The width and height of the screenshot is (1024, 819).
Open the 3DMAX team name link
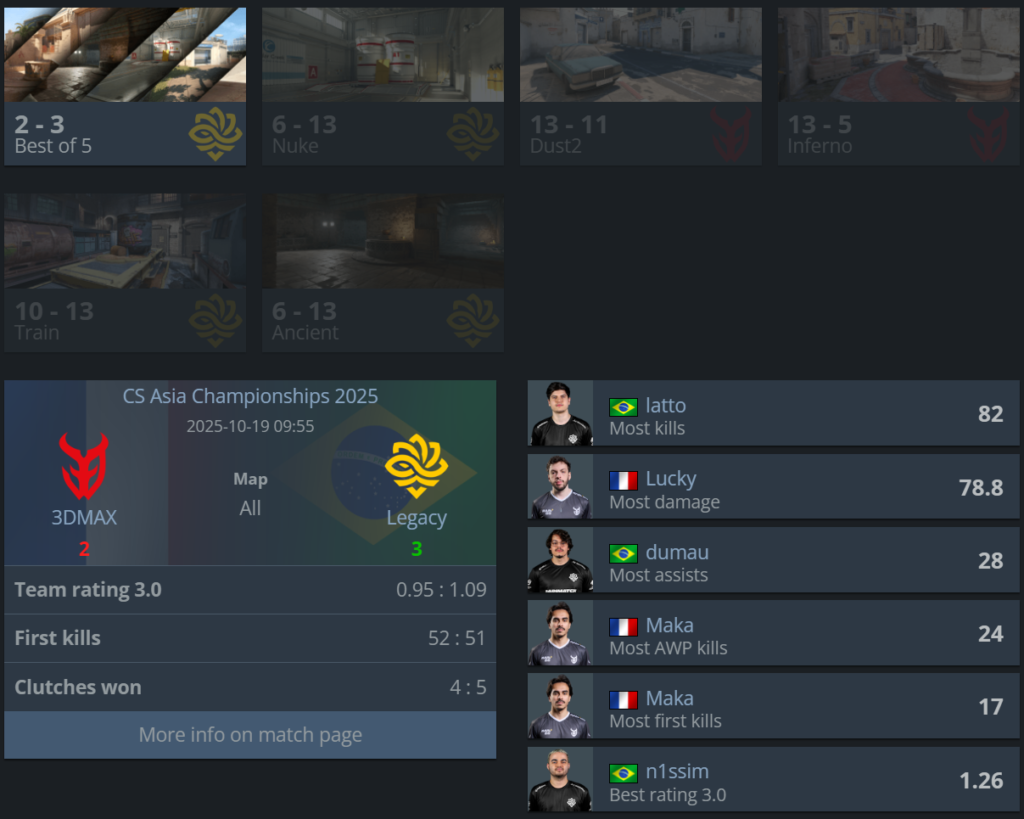click(x=84, y=517)
